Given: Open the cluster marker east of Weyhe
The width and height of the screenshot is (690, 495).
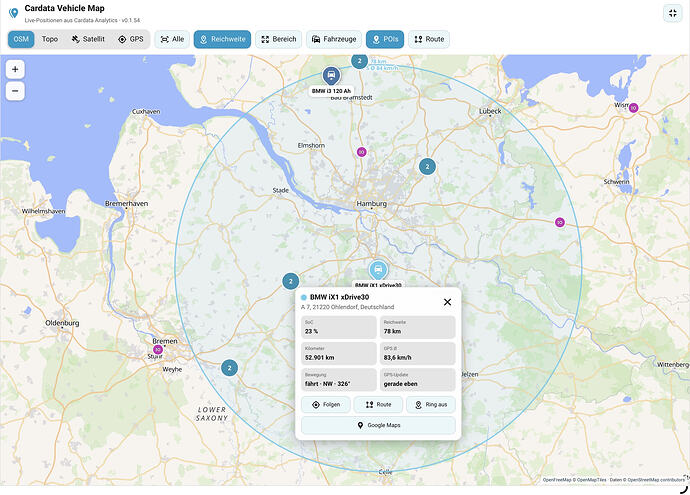Looking at the screenshot, I should (229, 368).
